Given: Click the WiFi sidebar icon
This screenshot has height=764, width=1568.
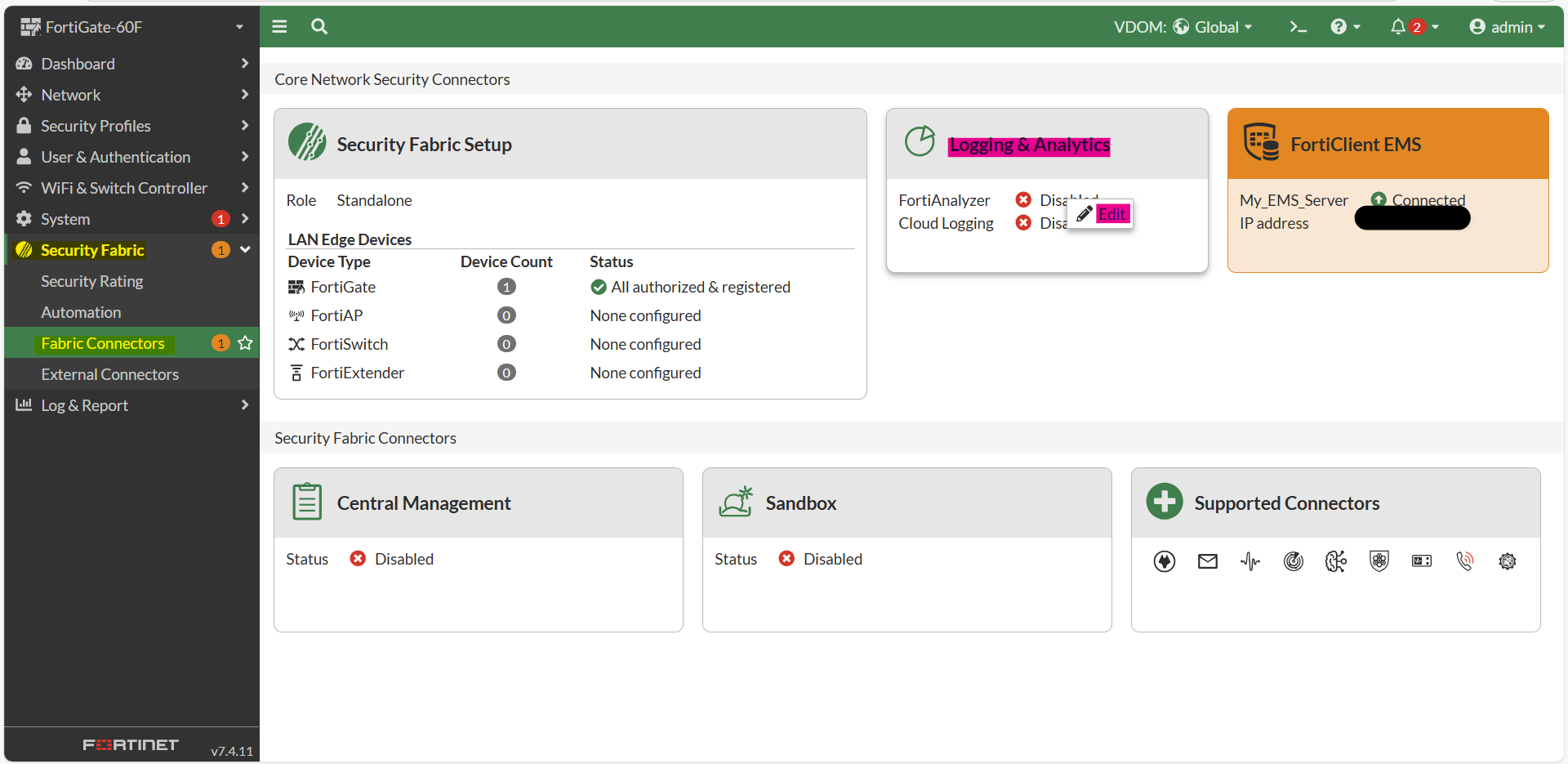Looking at the screenshot, I should [x=24, y=188].
